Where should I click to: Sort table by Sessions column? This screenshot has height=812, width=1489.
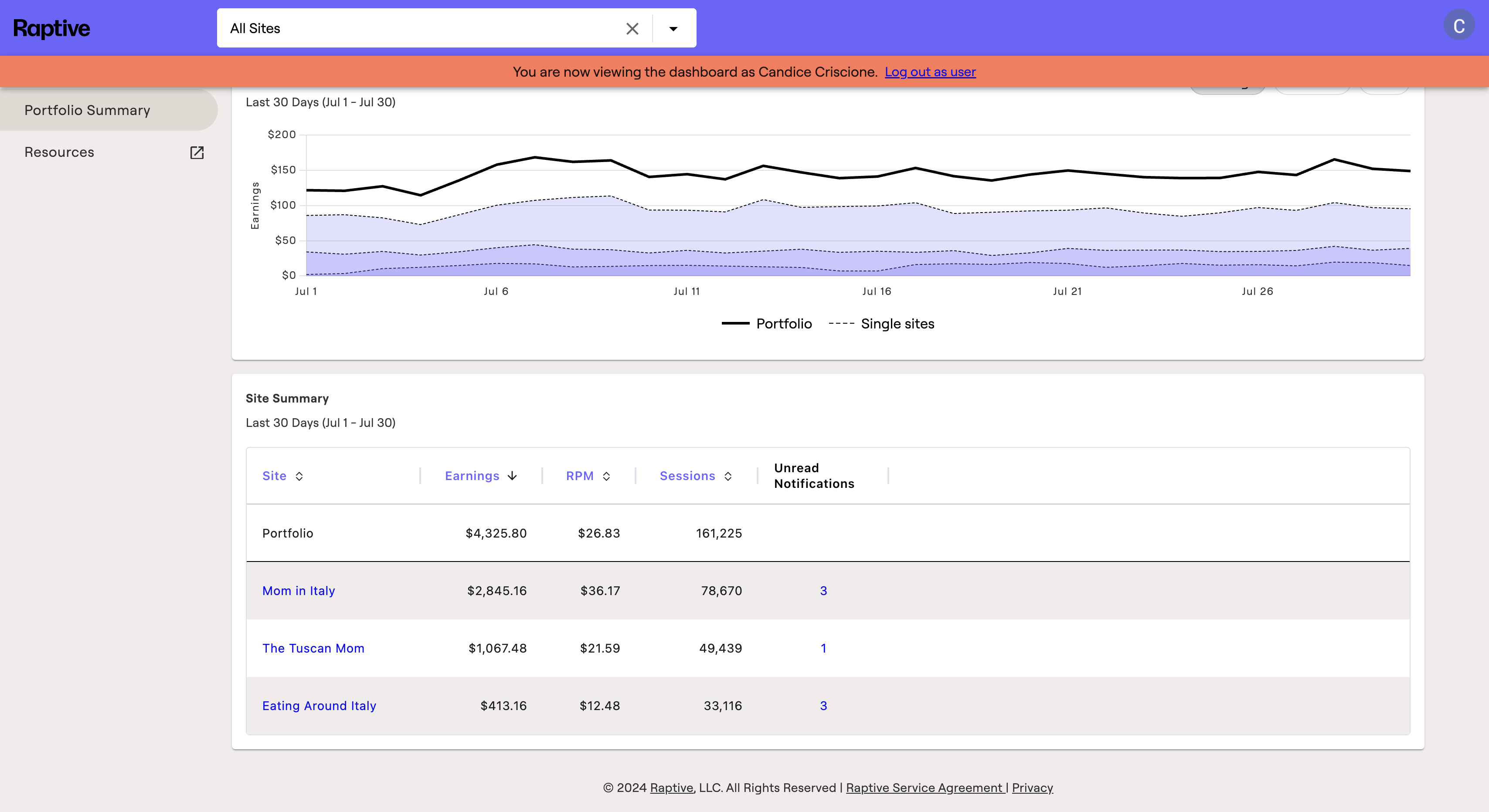(x=687, y=476)
